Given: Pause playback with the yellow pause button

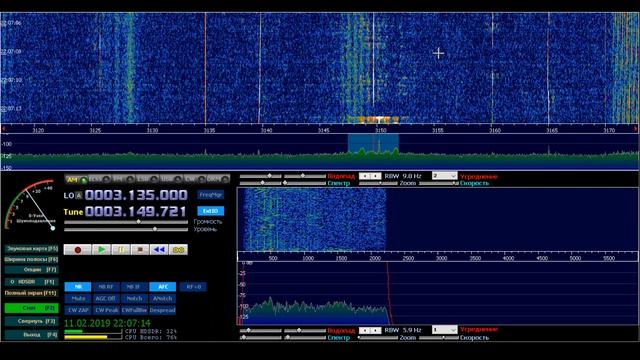Looking at the screenshot, I should click(x=121, y=249).
